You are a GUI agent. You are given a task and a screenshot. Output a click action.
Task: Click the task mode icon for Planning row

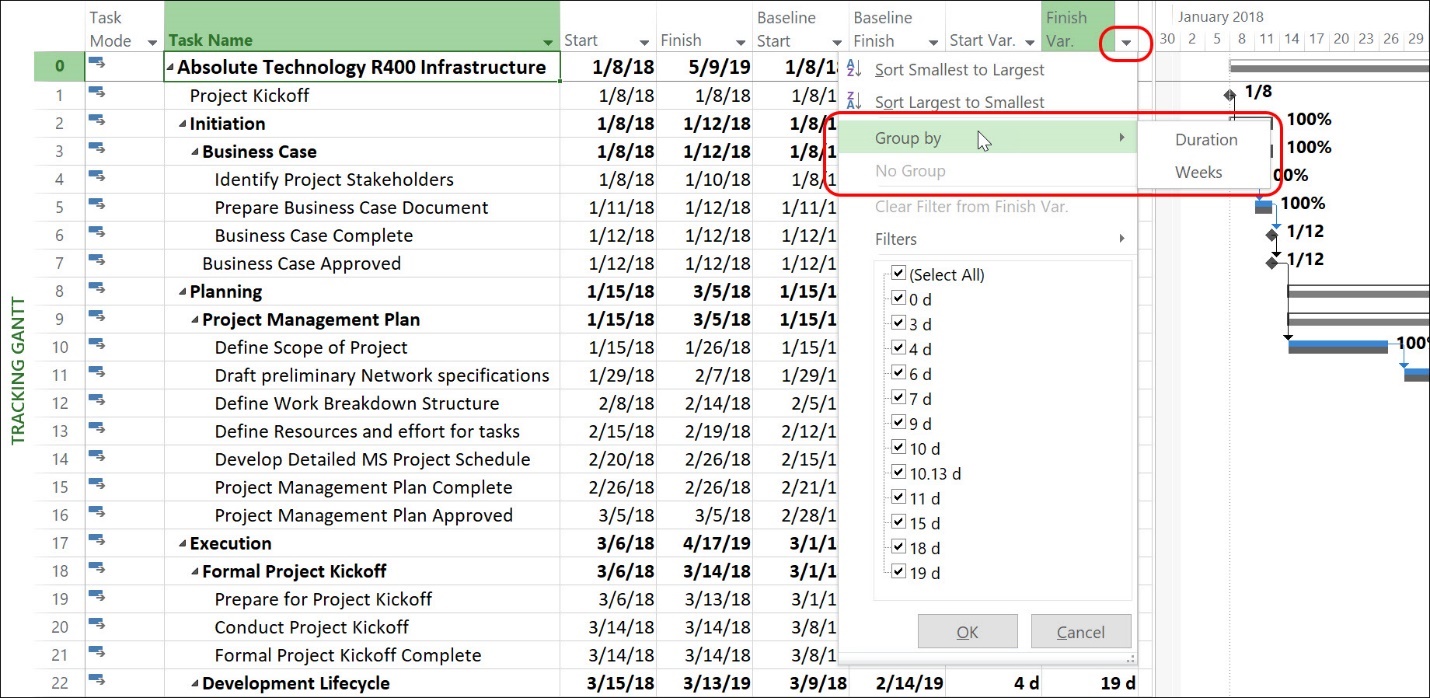click(97, 288)
